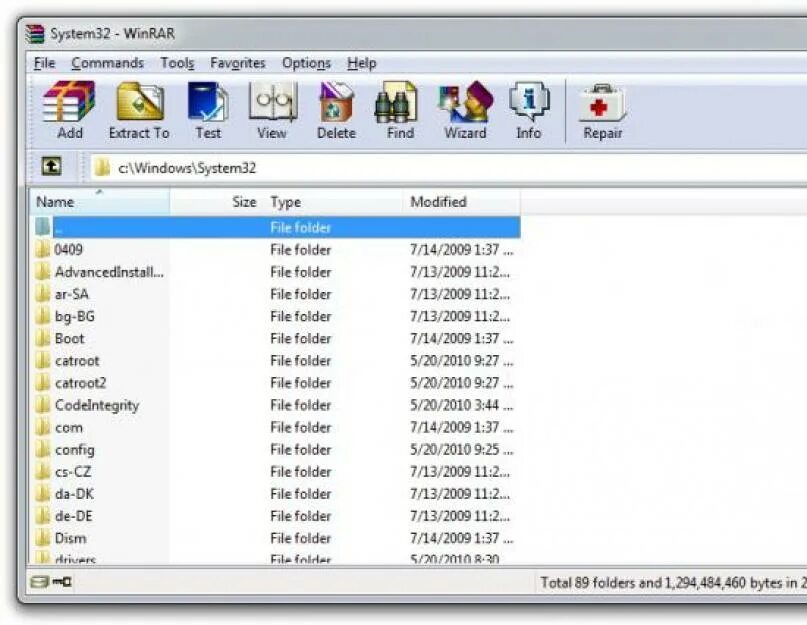The height and width of the screenshot is (625, 807).
Task: Click the 5/20/2010 9:25 modified date
Action: (461, 449)
